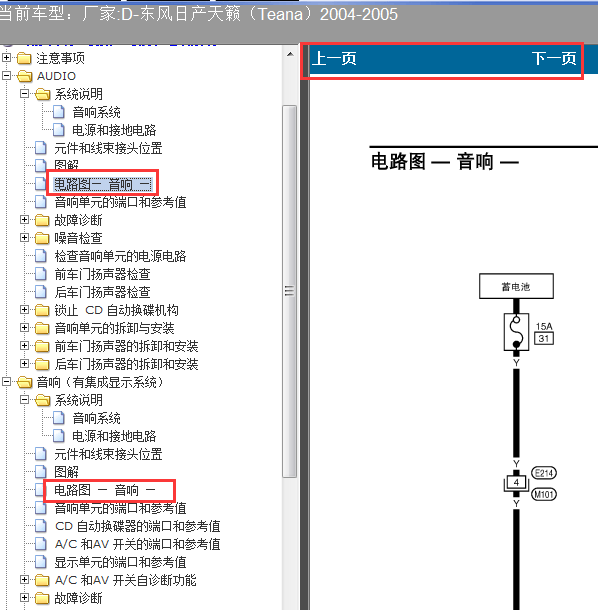Open 电源和接地电路 under 音响（有集成显示系统）

pos(114,436)
